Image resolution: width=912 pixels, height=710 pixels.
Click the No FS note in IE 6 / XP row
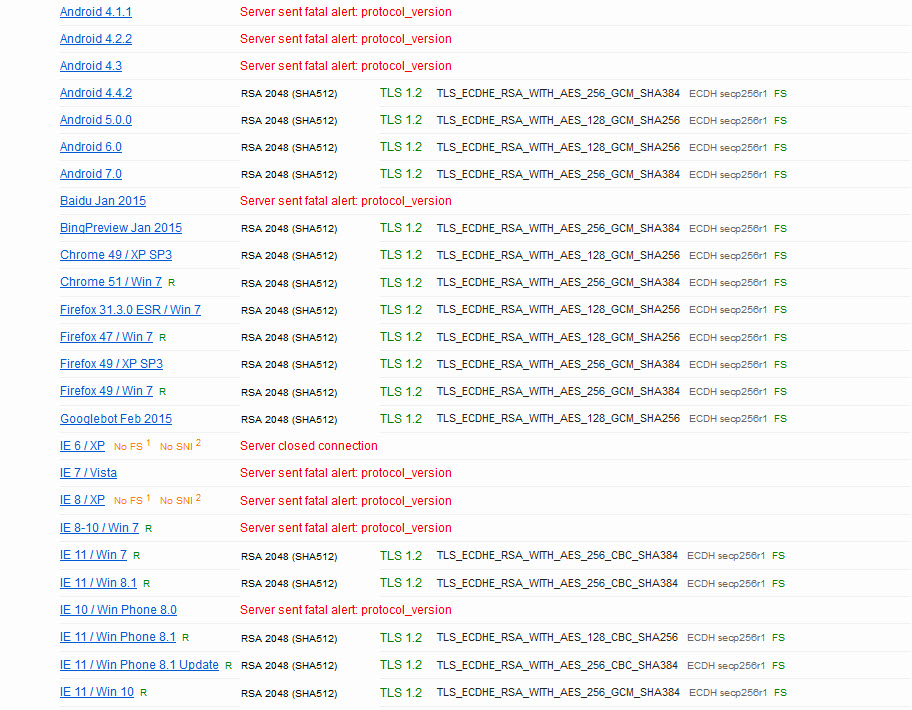click(x=132, y=446)
